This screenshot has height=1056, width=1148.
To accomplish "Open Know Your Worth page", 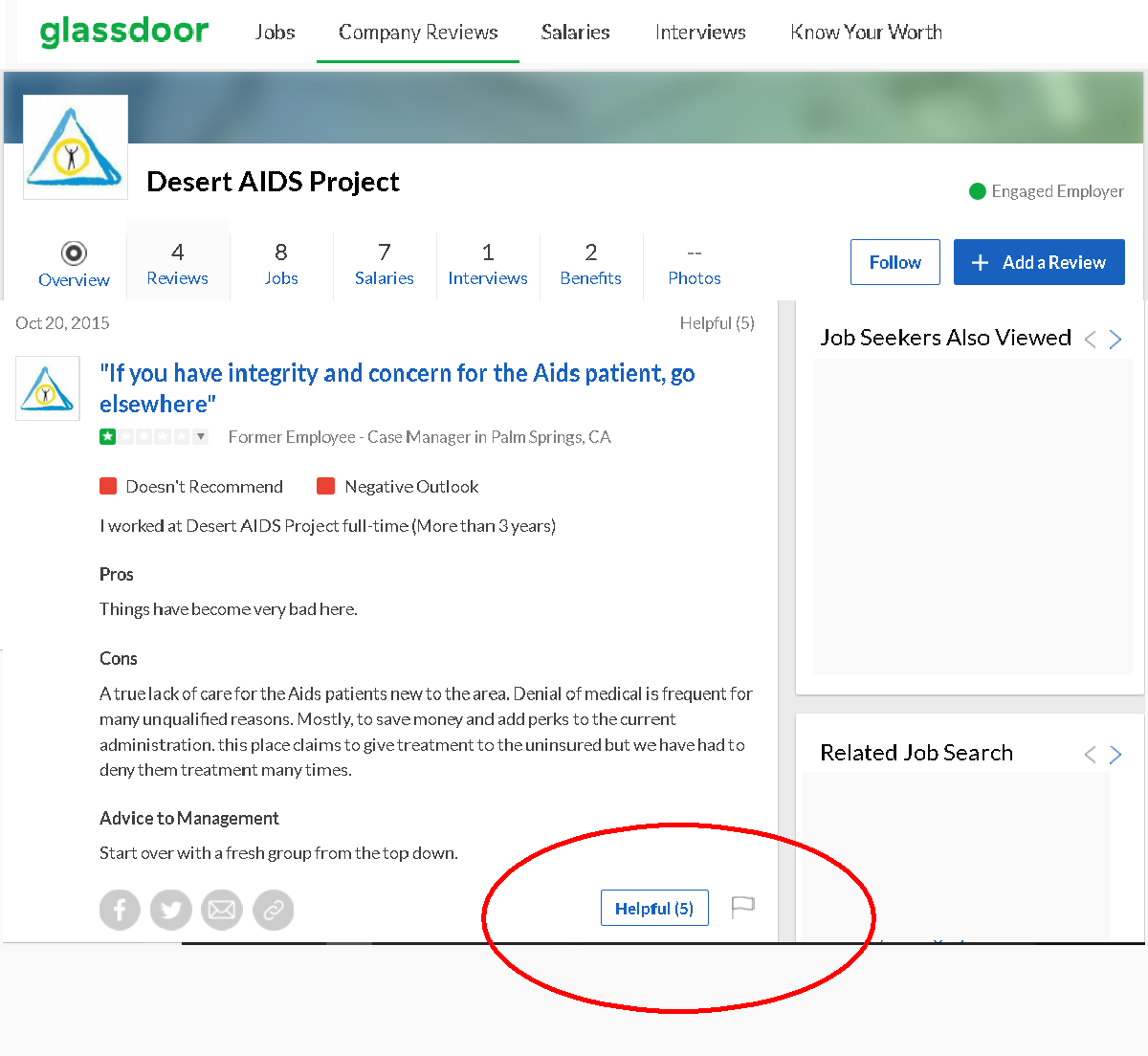I will click(866, 32).
